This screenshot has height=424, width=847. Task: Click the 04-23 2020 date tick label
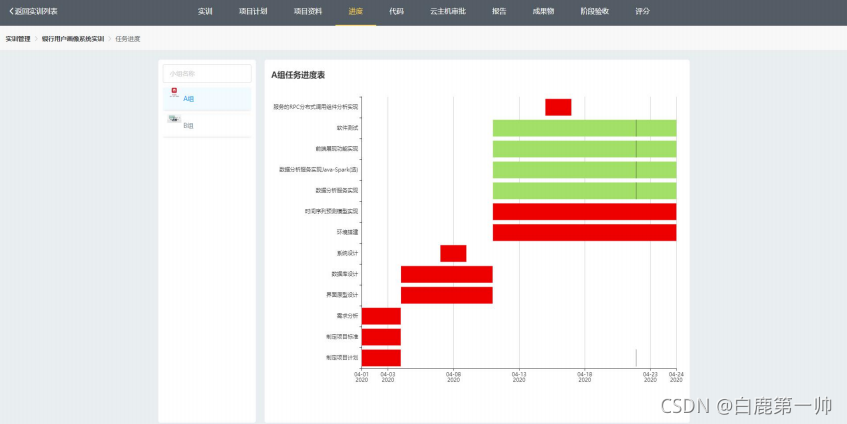(650, 376)
